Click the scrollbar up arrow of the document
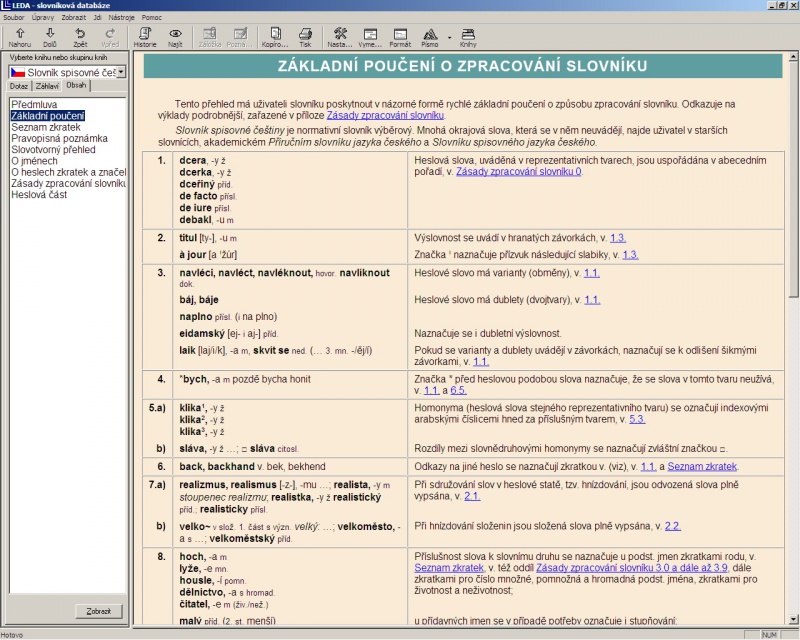 [x=793, y=57]
